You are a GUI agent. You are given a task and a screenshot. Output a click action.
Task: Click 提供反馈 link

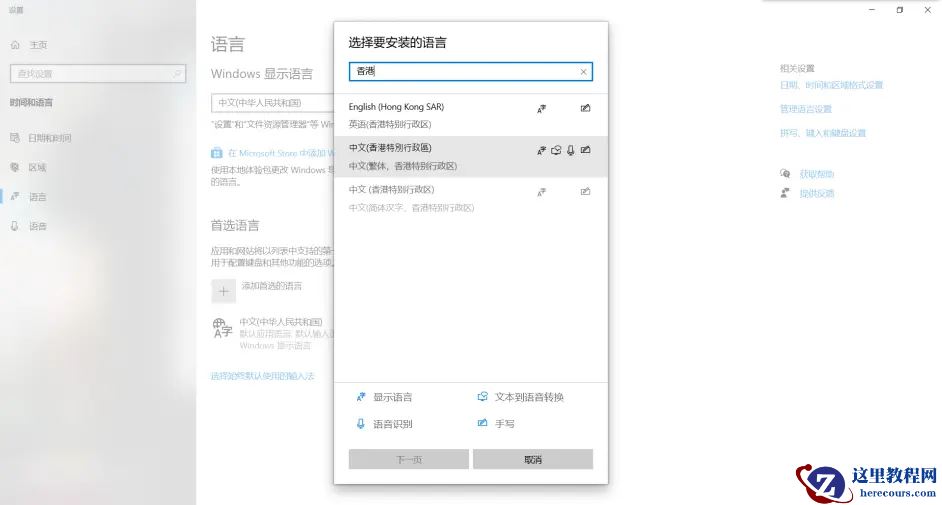(x=816, y=193)
